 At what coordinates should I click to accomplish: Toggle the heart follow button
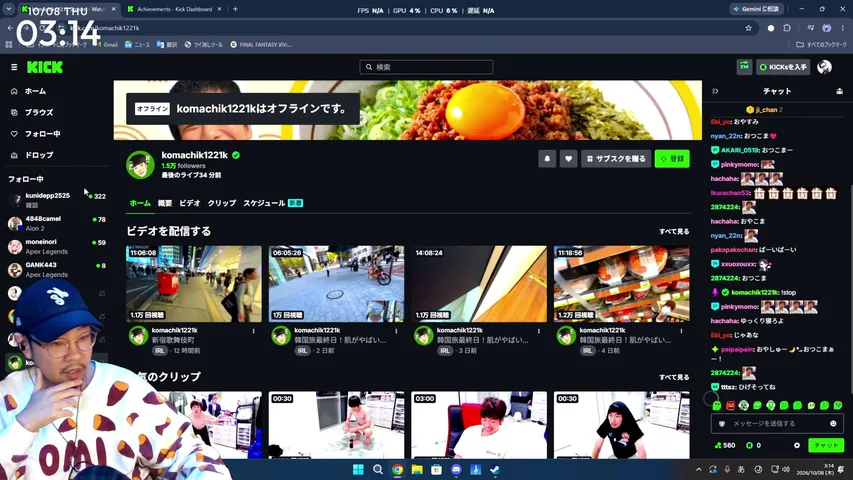pyautogui.click(x=568, y=158)
